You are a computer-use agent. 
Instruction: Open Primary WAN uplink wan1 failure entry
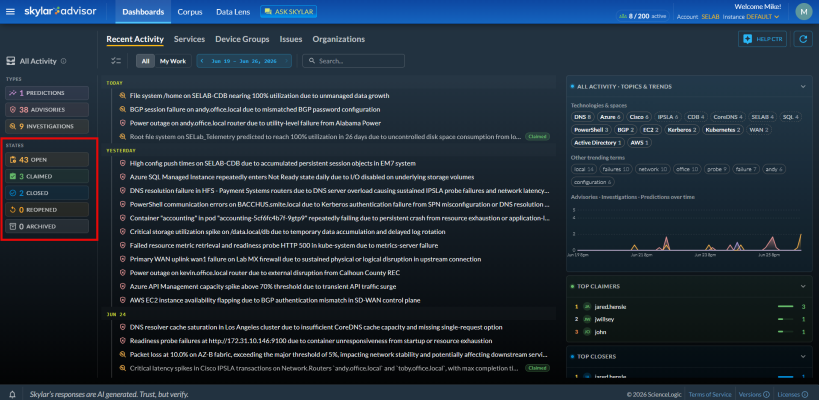305,259
